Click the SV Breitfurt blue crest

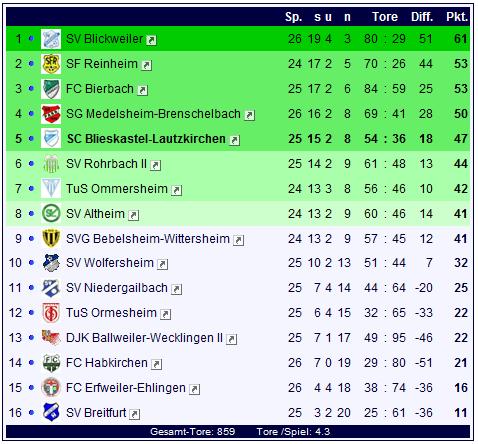[x=51, y=412]
